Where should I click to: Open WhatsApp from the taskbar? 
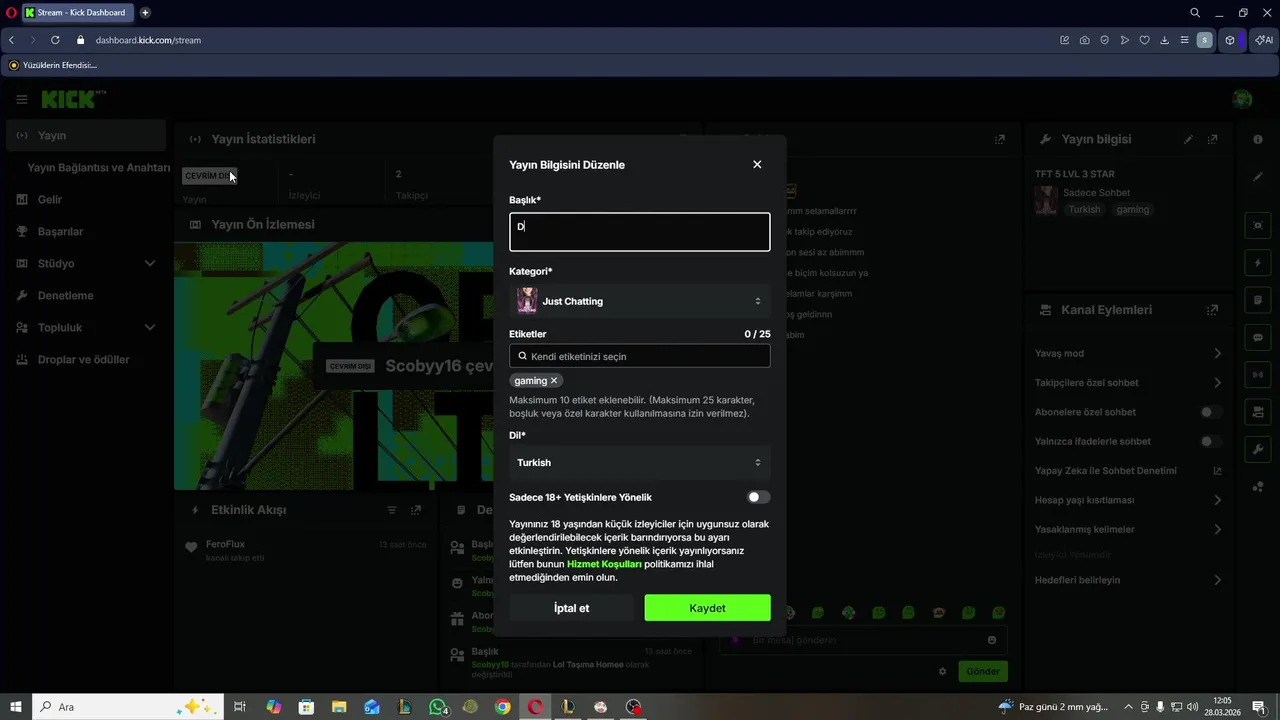[438, 707]
